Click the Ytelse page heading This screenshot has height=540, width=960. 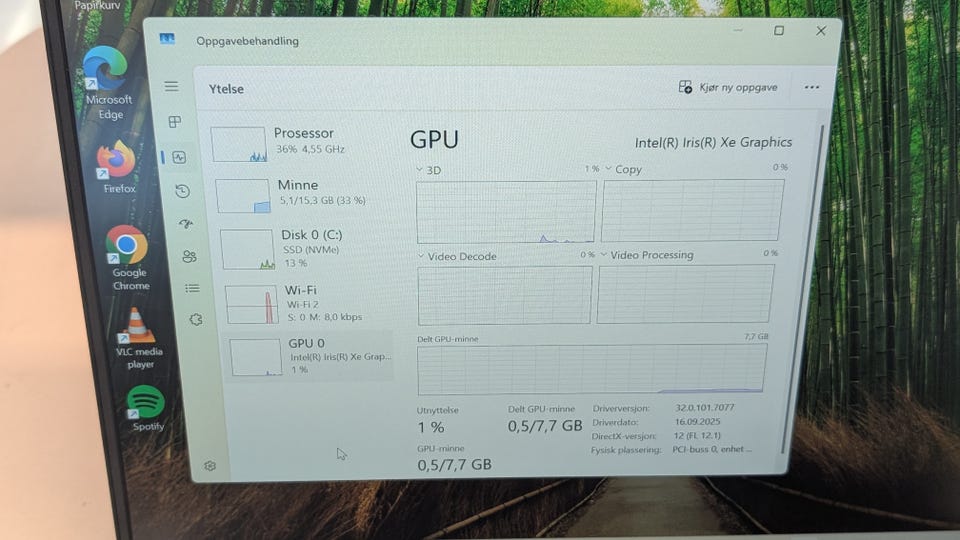[226, 89]
